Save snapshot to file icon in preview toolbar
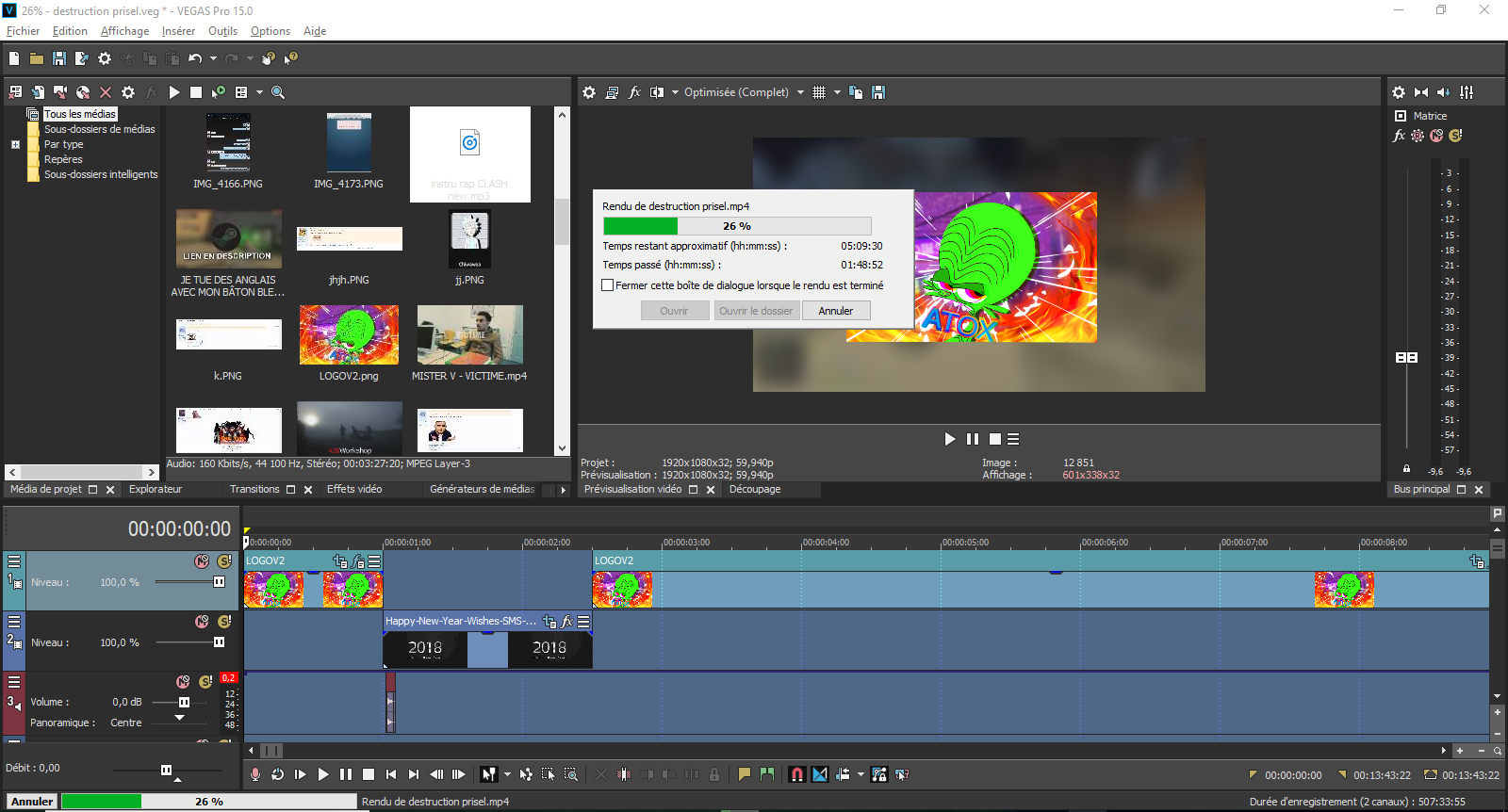 coord(878,92)
